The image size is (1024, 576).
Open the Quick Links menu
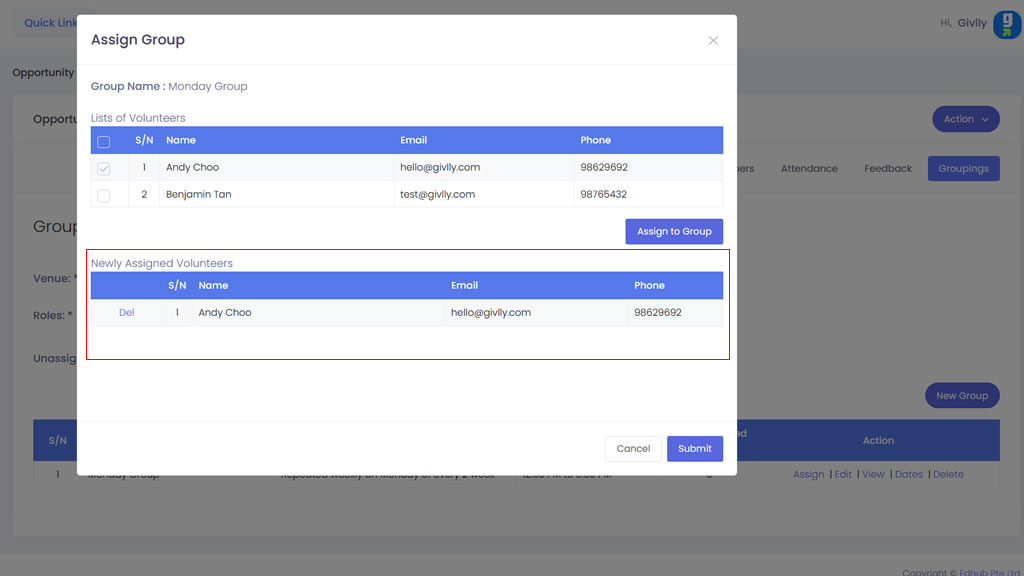pyautogui.click(x=48, y=23)
